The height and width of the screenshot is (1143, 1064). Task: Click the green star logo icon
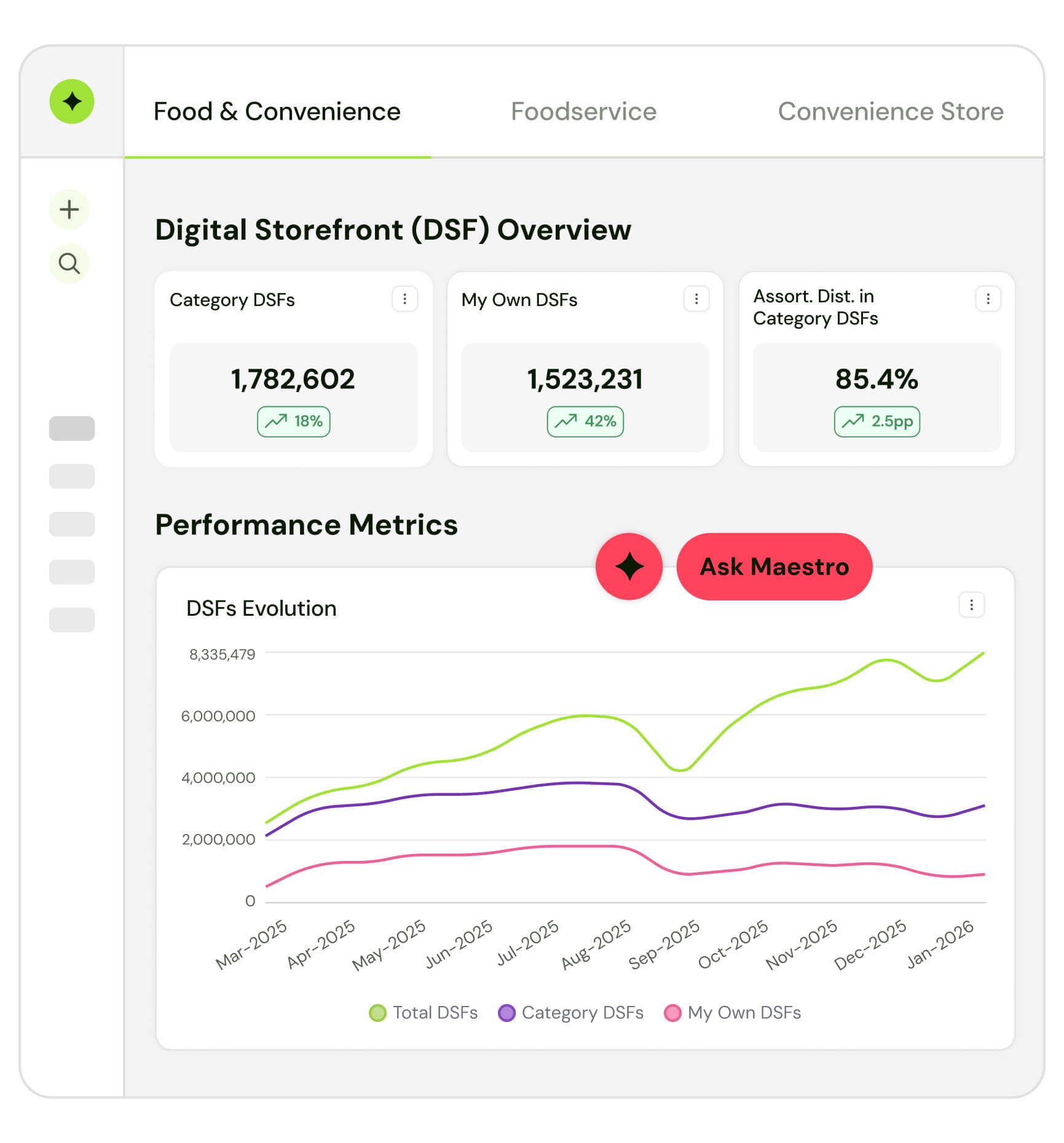pyautogui.click(x=72, y=101)
